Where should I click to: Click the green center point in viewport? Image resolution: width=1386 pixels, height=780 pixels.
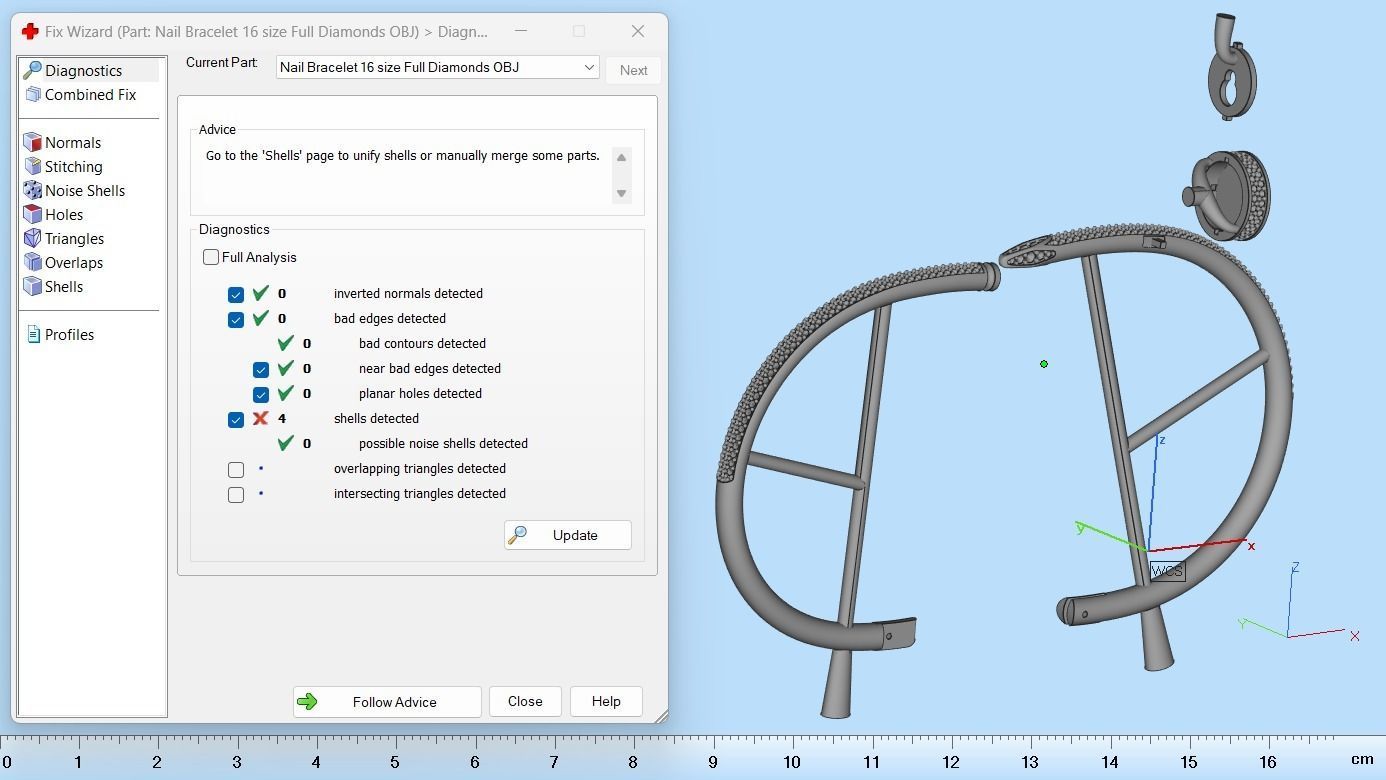(1044, 364)
